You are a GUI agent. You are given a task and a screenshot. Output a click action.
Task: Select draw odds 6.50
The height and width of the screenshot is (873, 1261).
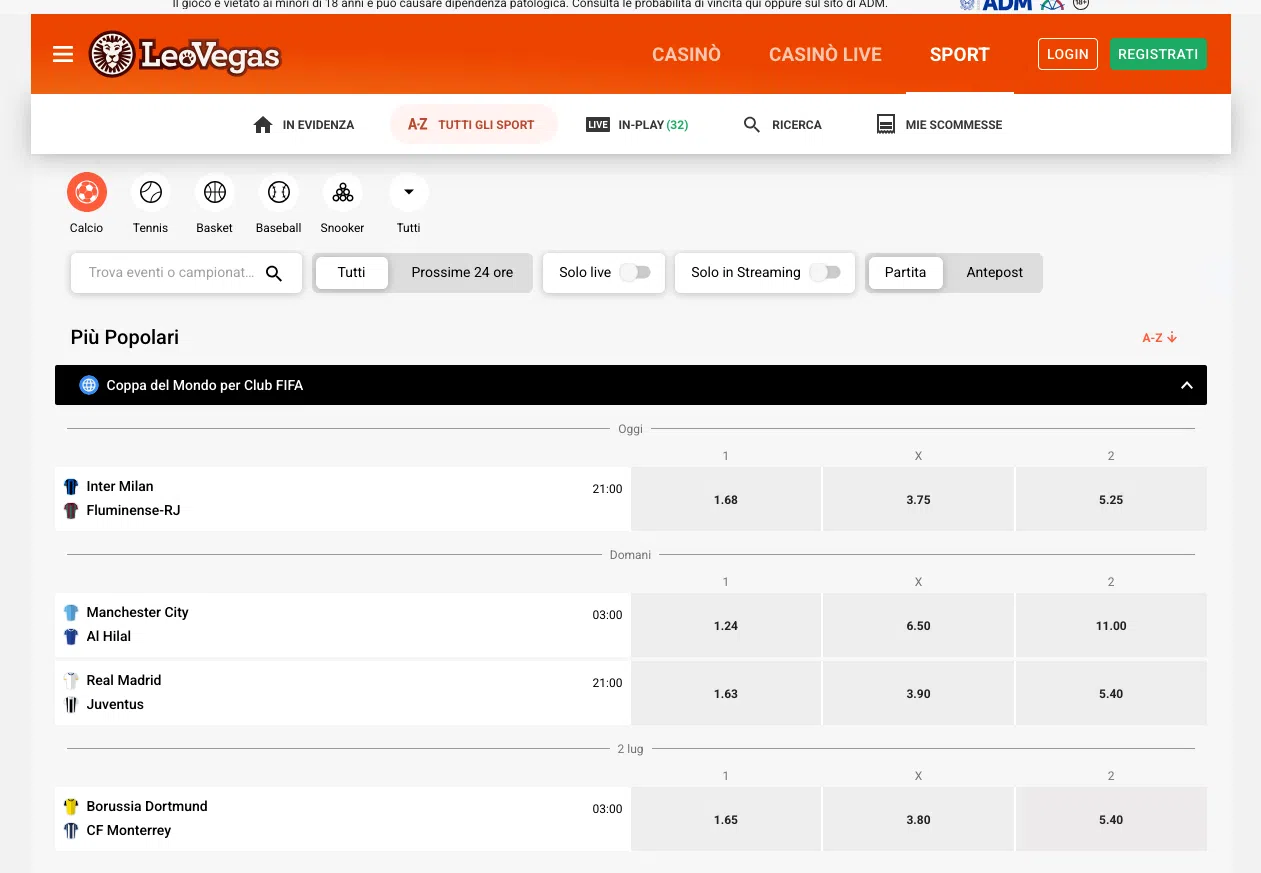point(918,626)
